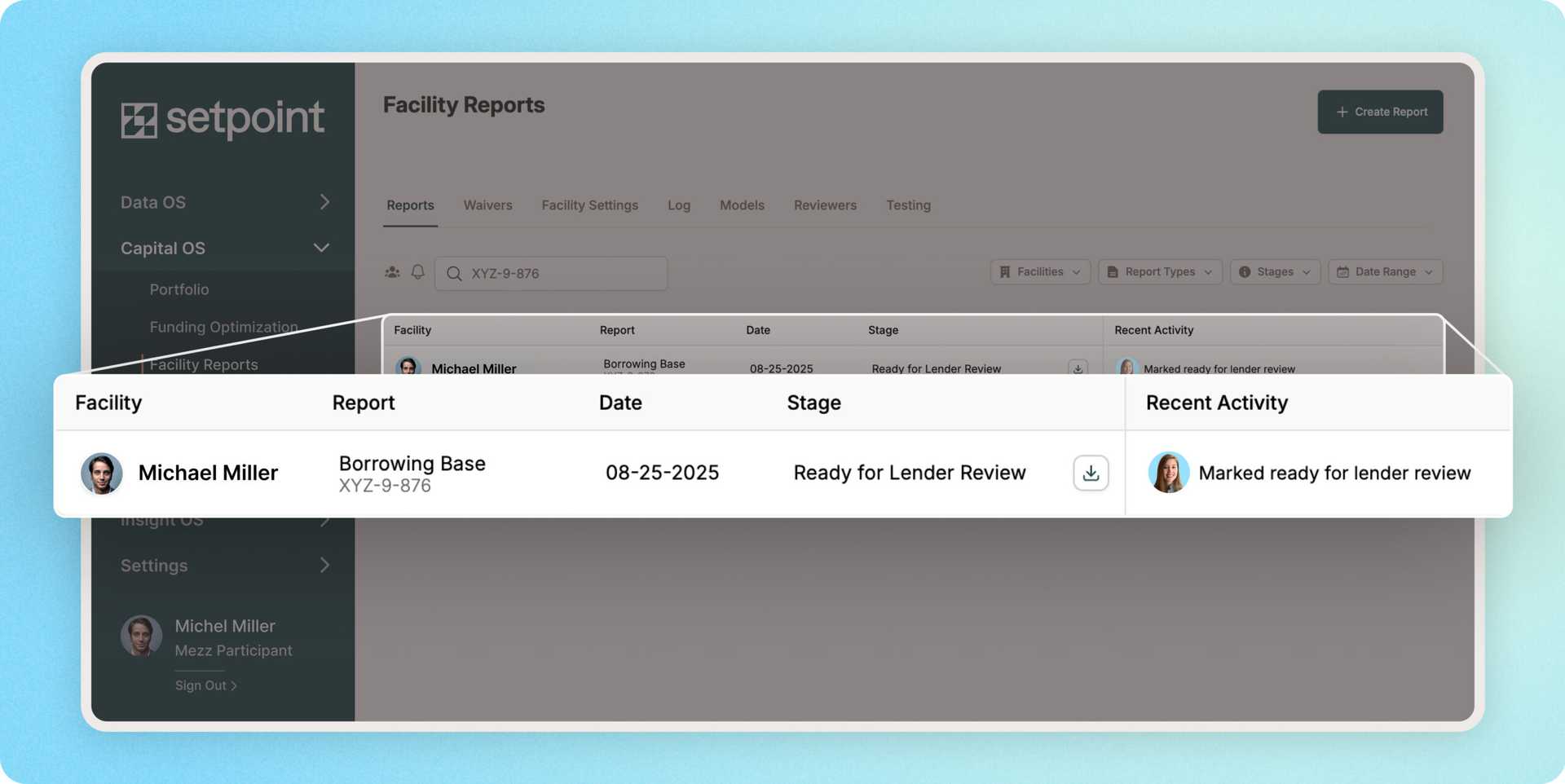Click the search magnifier icon

pyautogui.click(x=454, y=274)
